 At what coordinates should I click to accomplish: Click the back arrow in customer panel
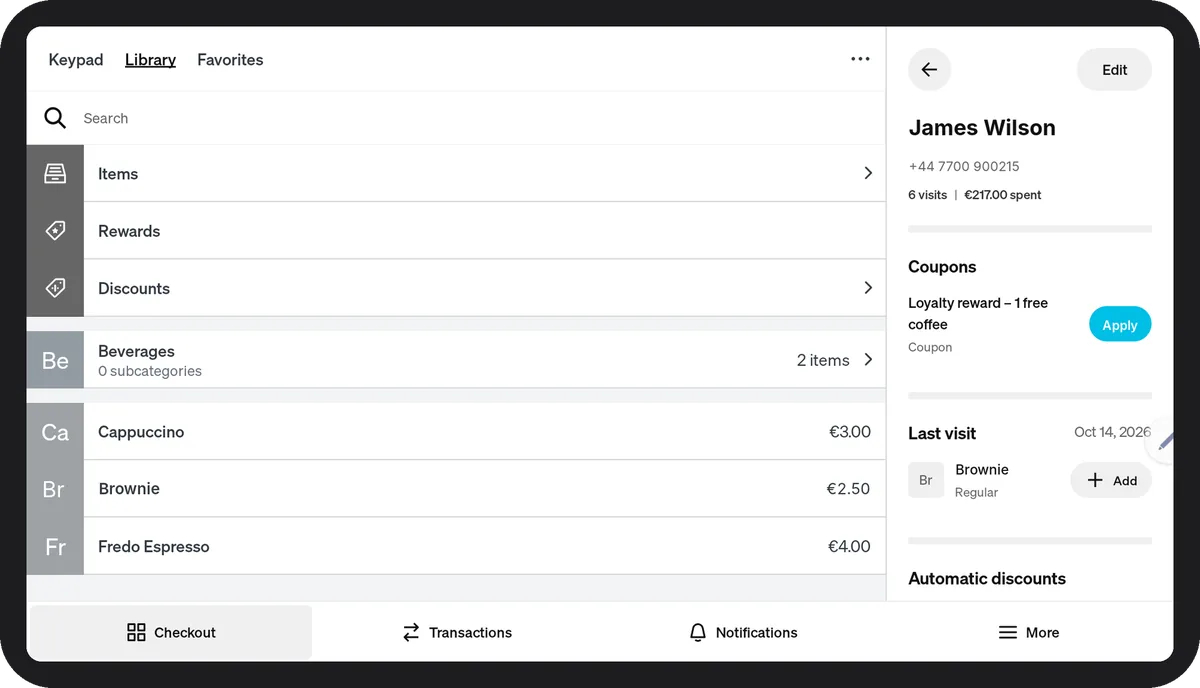point(929,70)
